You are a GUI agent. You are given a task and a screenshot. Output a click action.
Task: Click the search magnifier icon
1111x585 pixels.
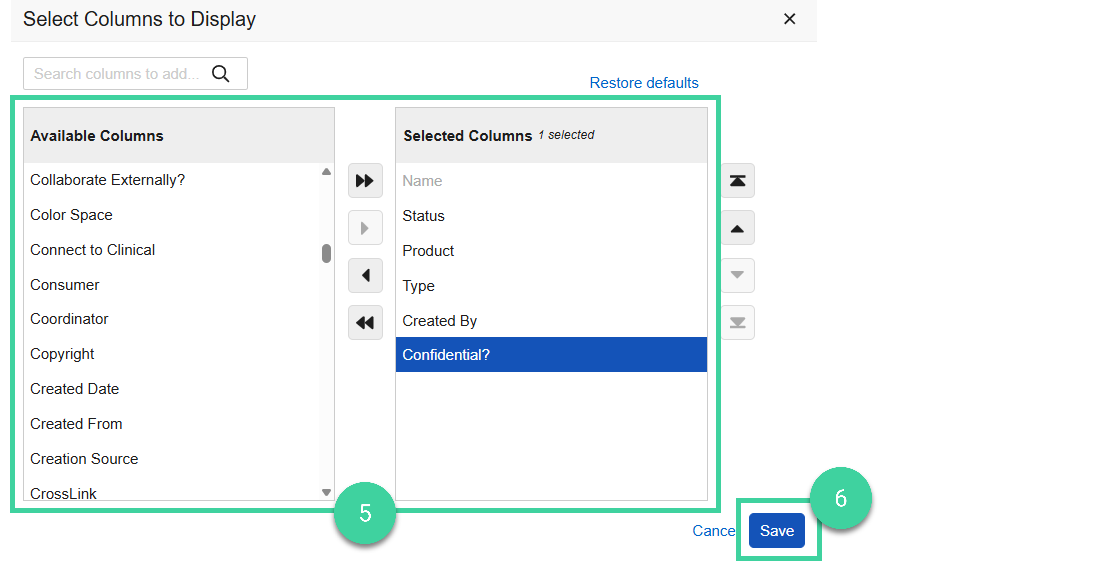coord(220,74)
